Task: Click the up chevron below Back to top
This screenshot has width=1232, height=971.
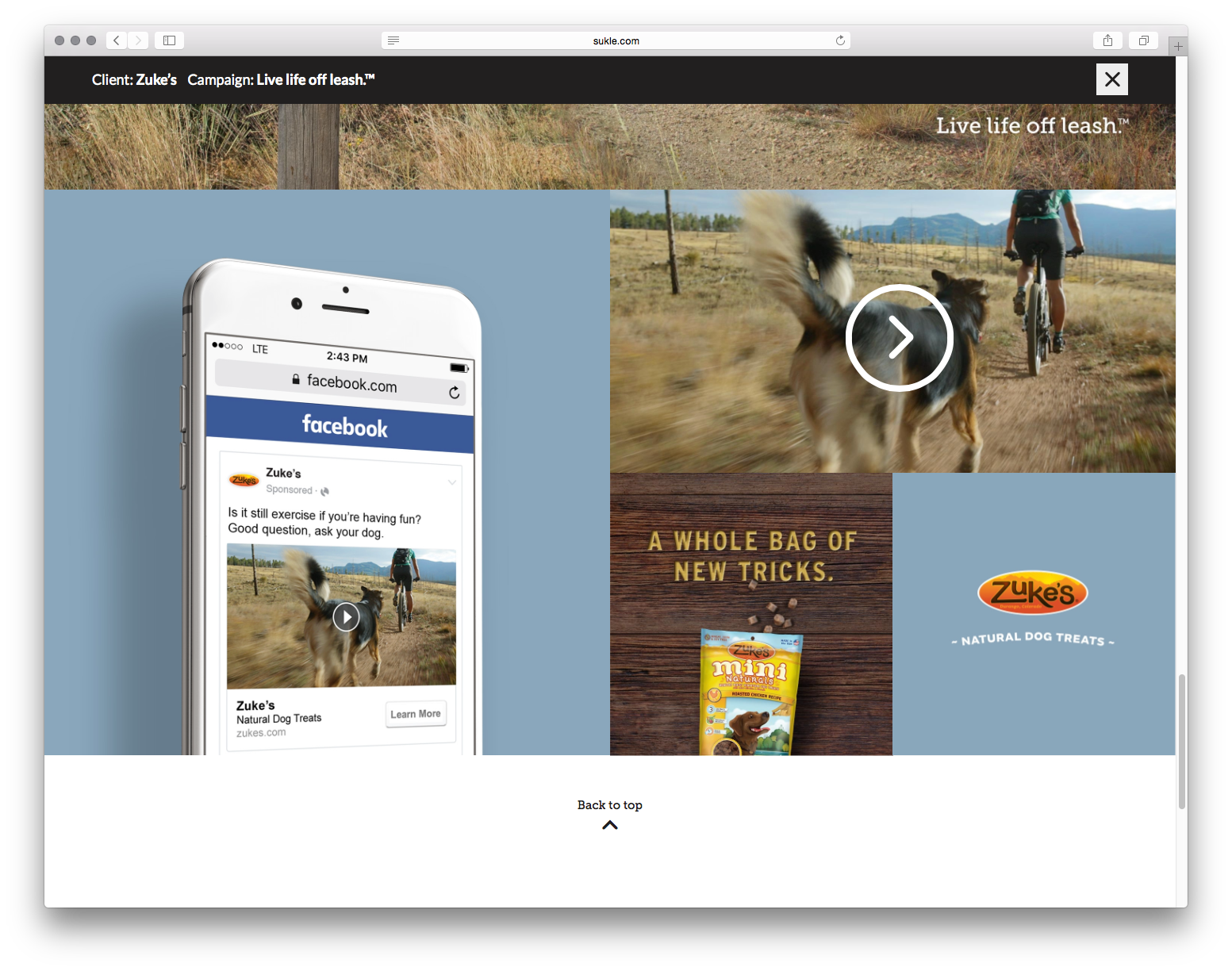Action: click(x=610, y=825)
